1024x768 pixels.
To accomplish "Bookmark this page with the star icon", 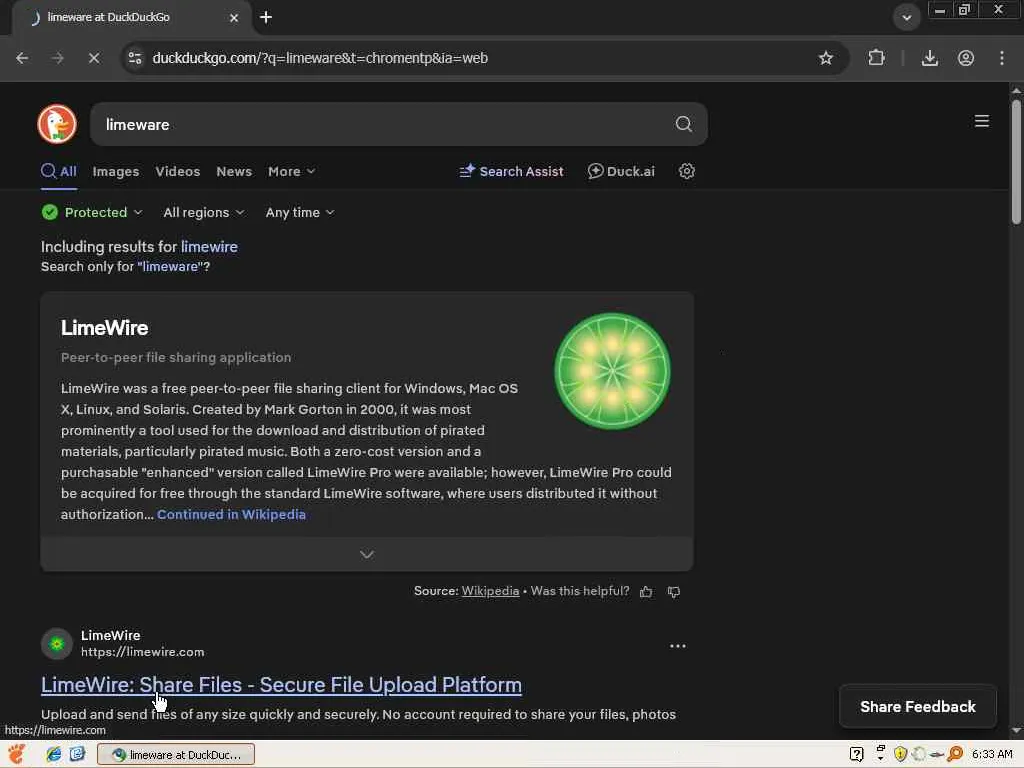I will tap(825, 58).
